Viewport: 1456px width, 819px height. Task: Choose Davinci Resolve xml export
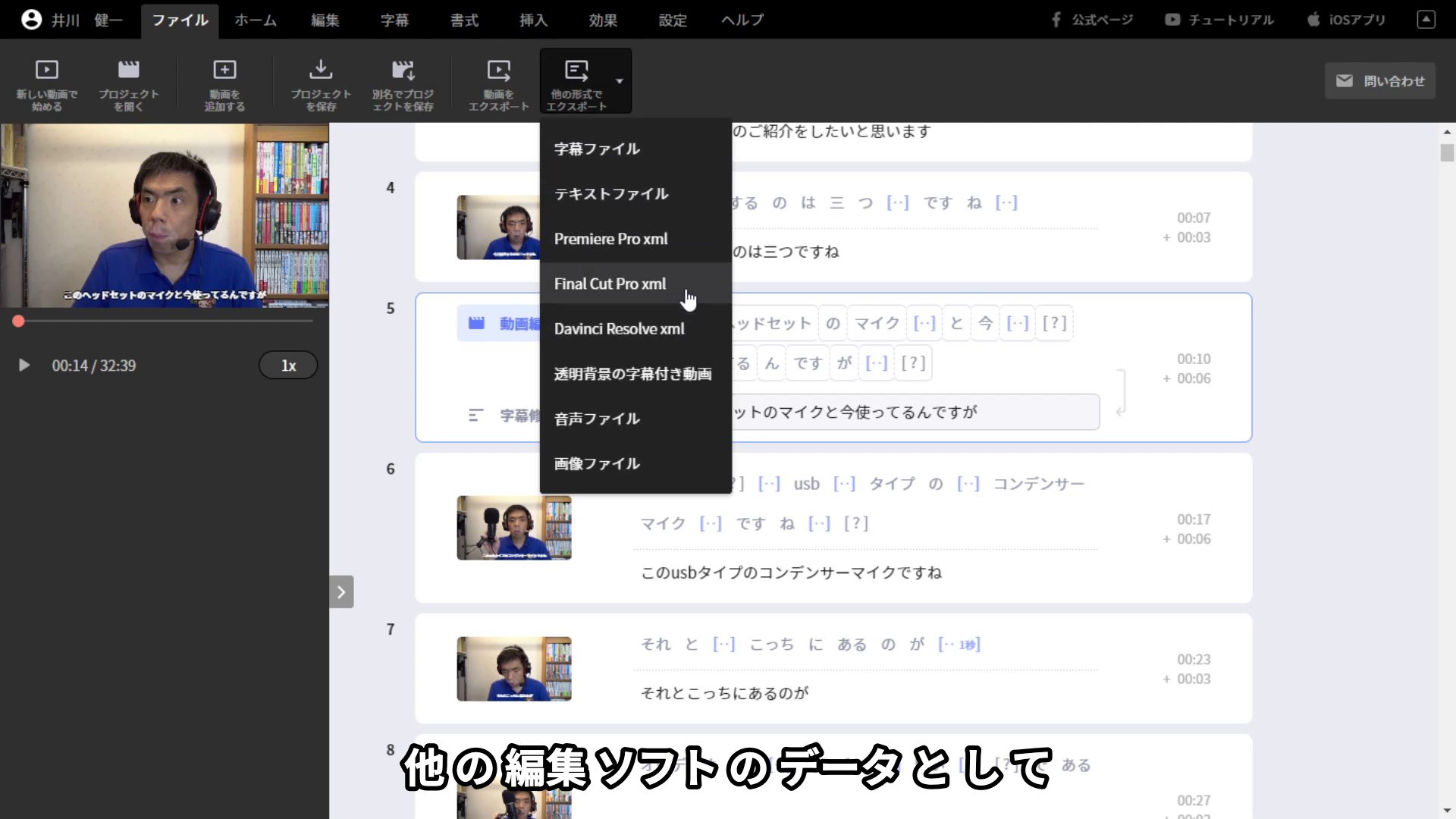point(635,329)
